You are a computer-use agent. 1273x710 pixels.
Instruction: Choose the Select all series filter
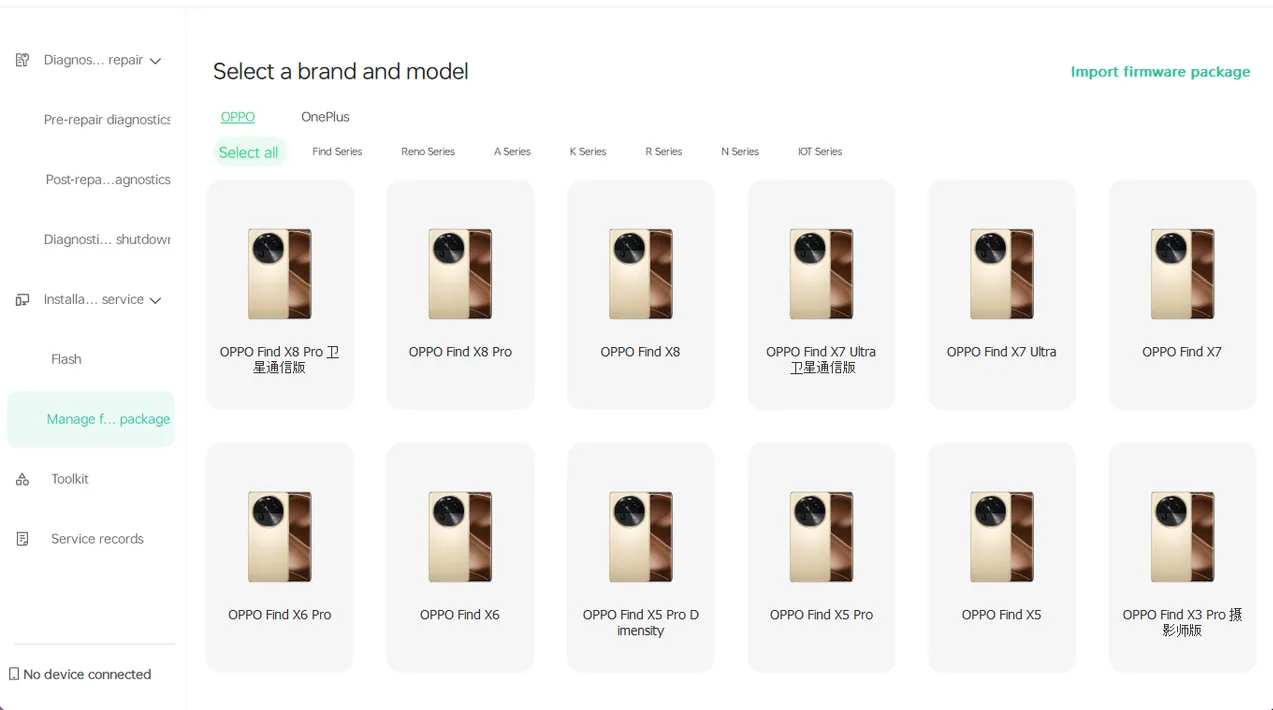248,152
